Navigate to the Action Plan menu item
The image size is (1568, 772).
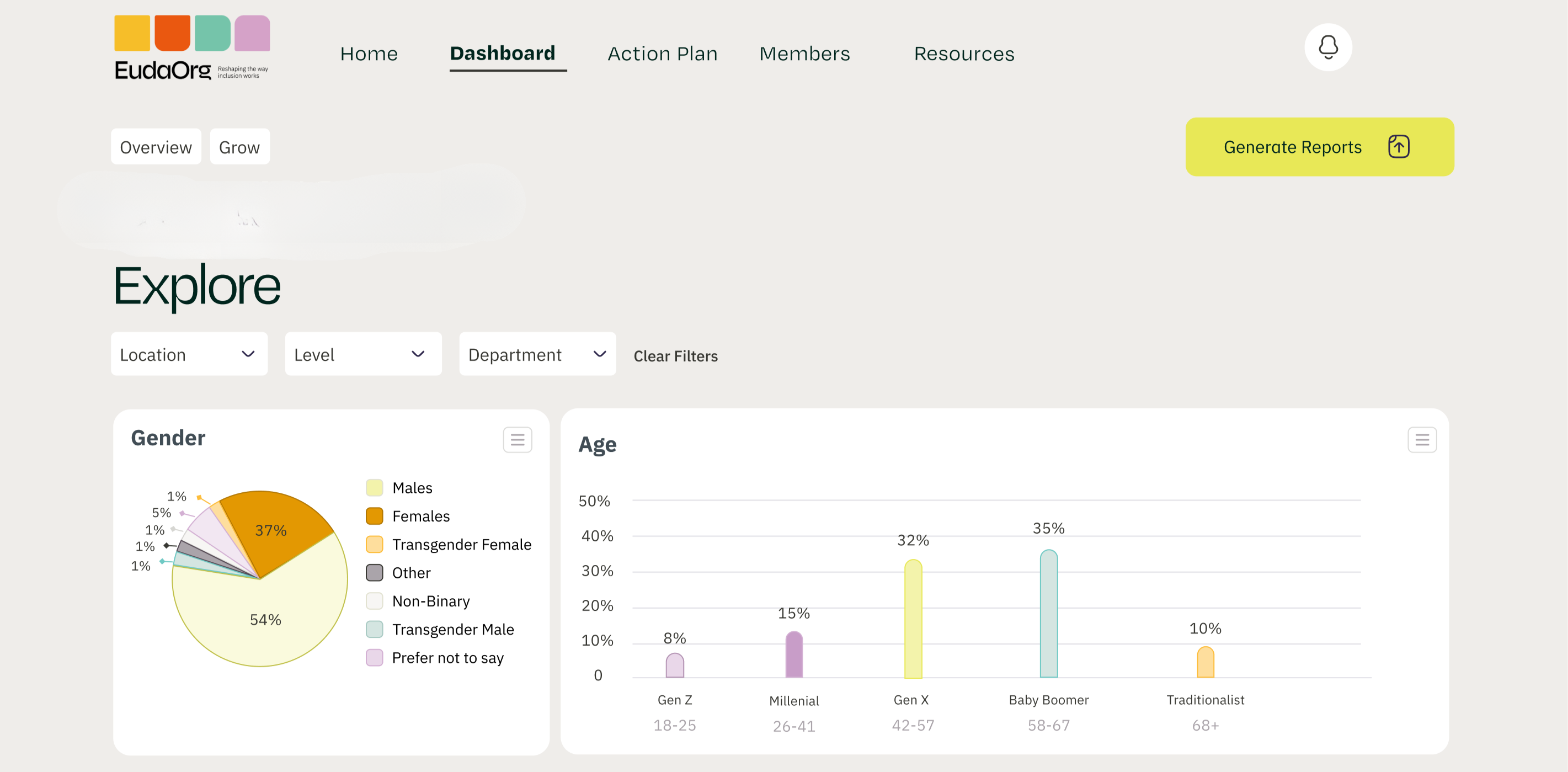coord(662,54)
